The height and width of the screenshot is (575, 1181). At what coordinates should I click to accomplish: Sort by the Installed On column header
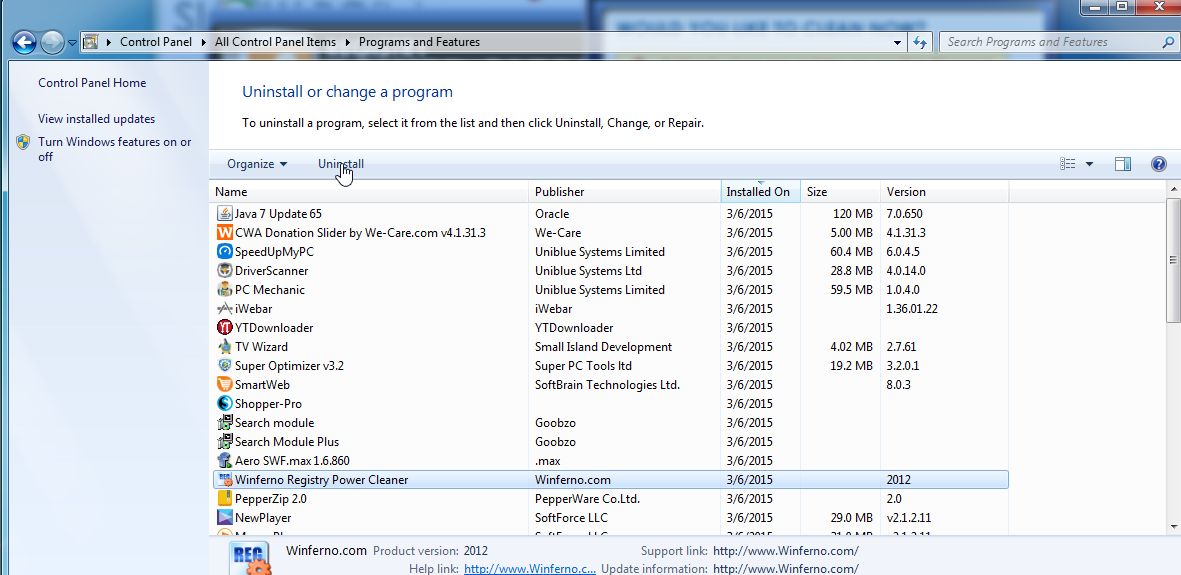pos(760,192)
